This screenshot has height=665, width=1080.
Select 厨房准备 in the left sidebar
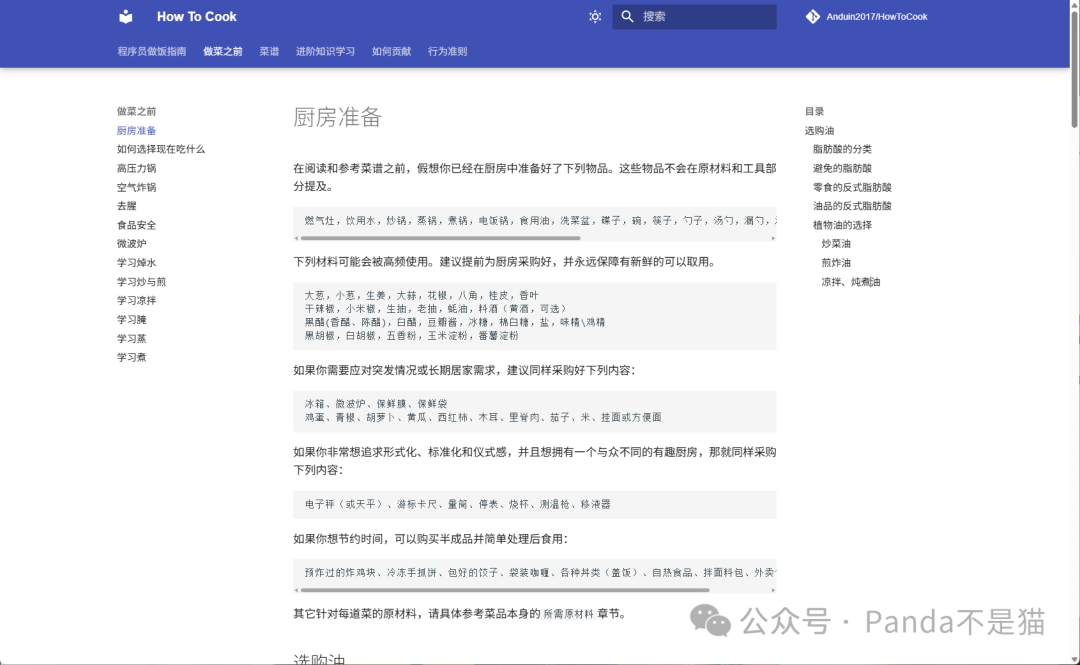click(136, 130)
